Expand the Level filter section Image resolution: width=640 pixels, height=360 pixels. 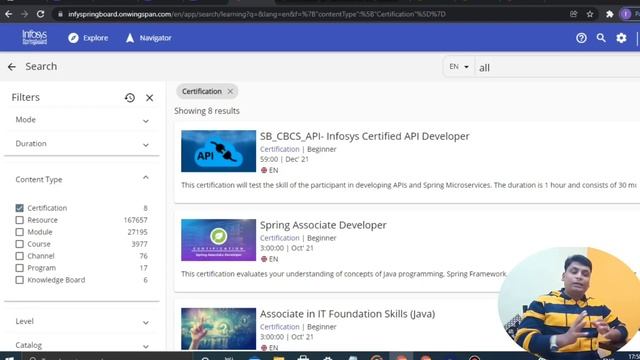pos(82,322)
